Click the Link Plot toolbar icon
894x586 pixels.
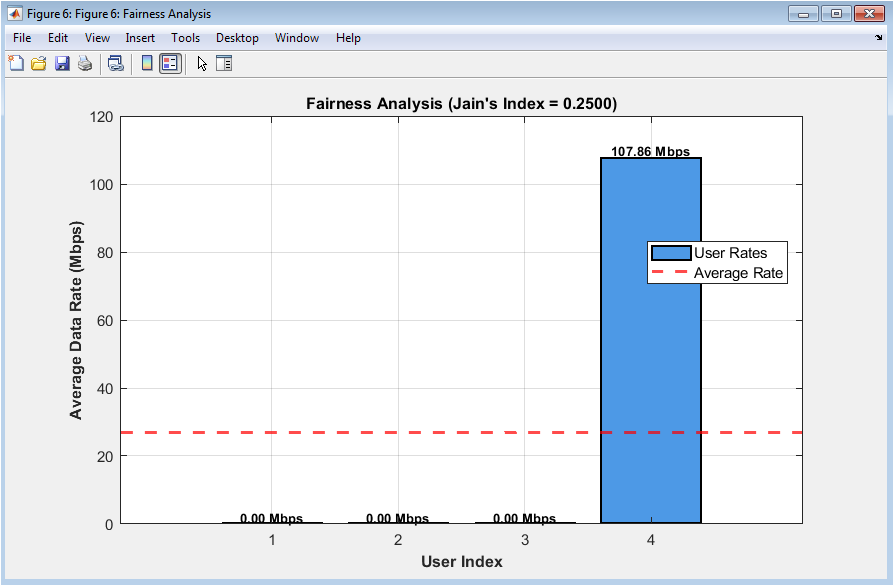click(x=116, y=64)
